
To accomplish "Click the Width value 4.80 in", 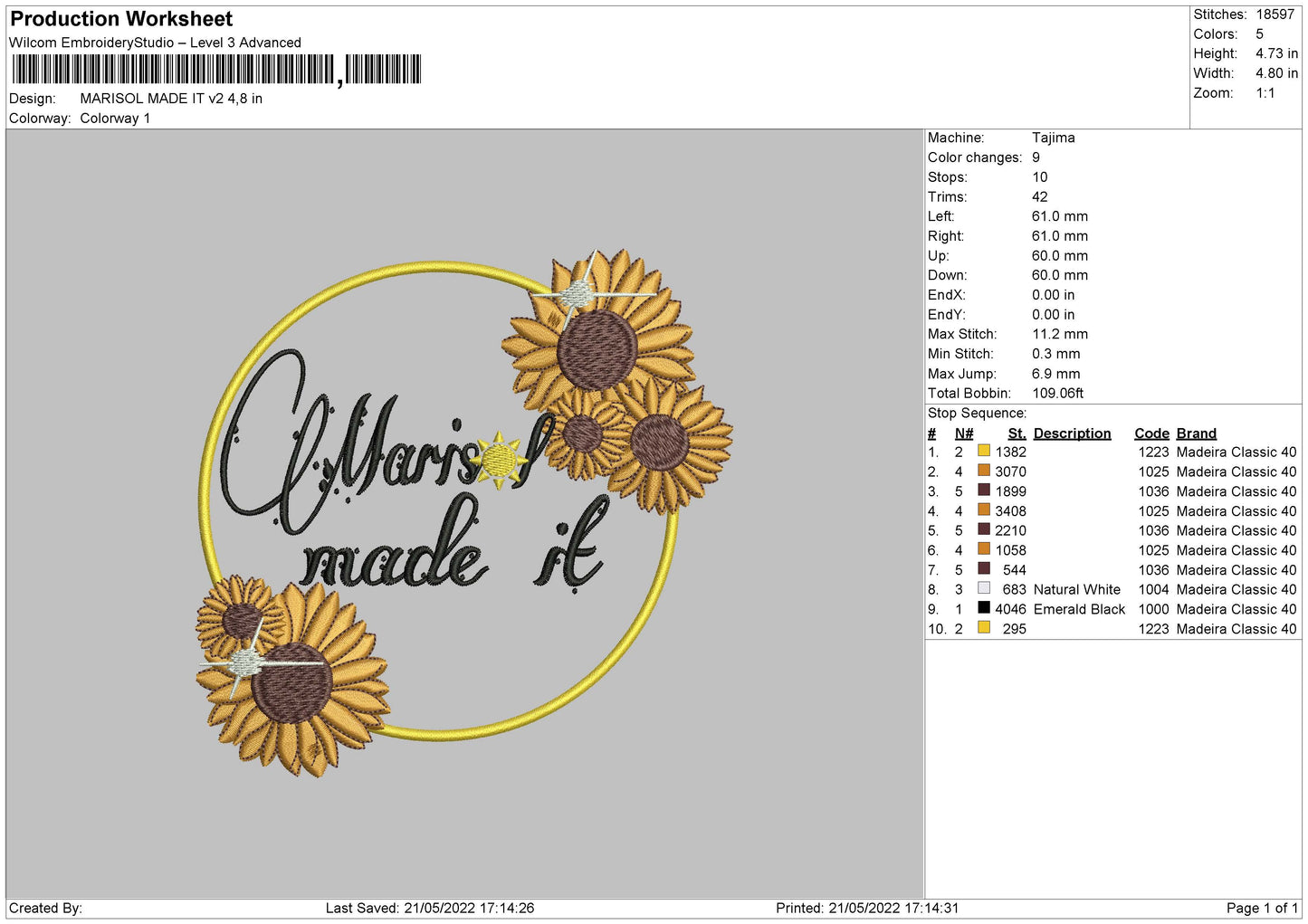I will pyautogui.click(x=1276, y=73).
